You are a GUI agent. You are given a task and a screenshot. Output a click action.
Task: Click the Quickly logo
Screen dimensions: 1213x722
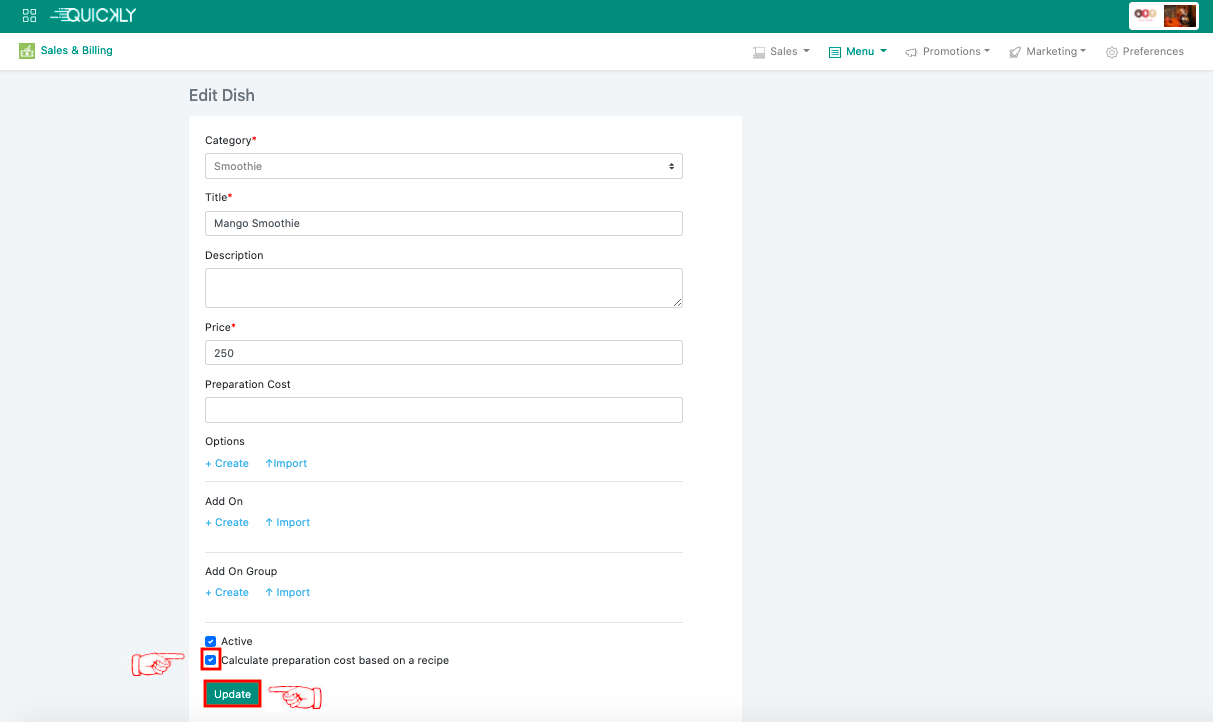click(93, 15)
